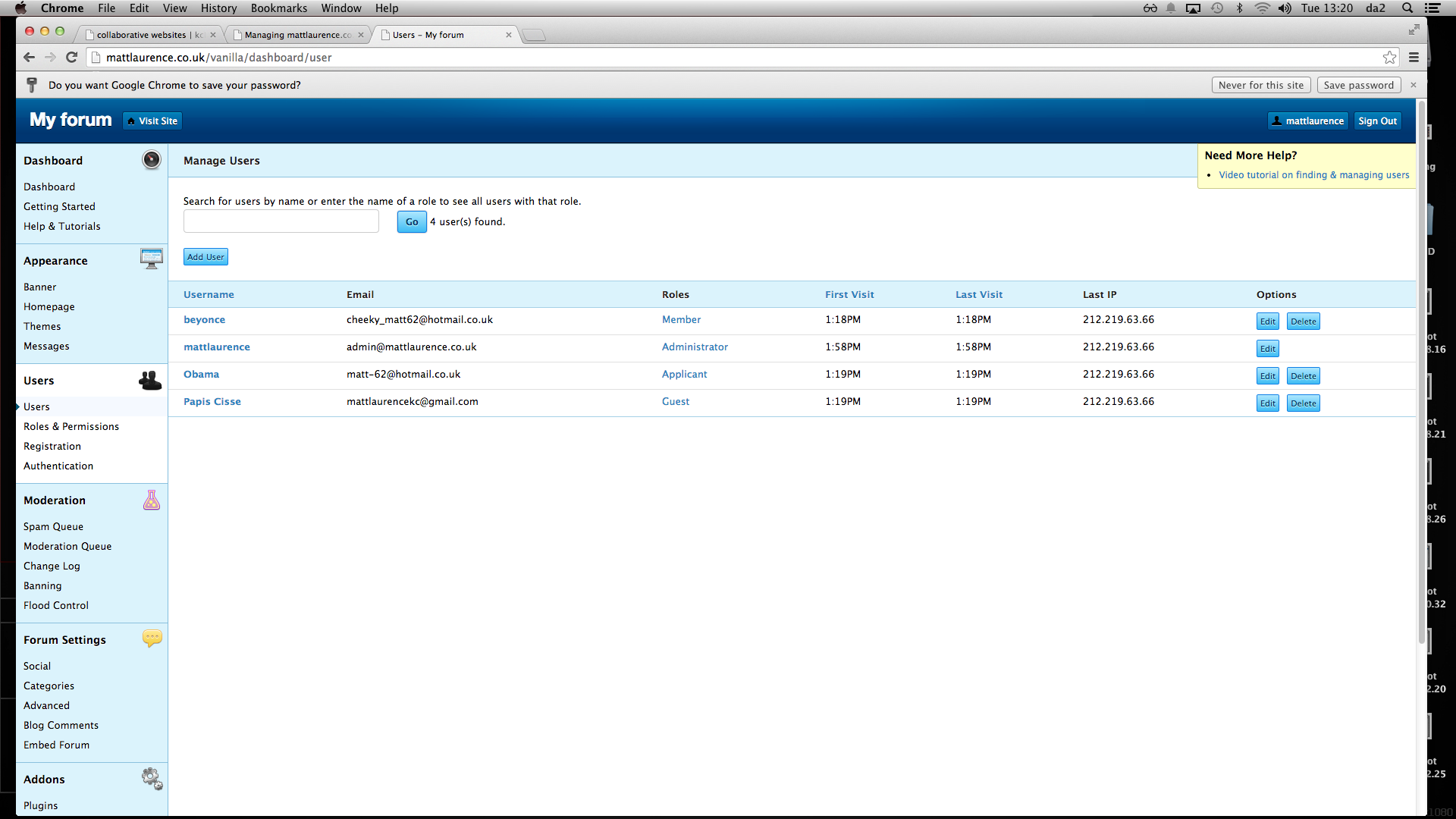Click the Forum Settings speech bubble icon

[x=152, y=639]
